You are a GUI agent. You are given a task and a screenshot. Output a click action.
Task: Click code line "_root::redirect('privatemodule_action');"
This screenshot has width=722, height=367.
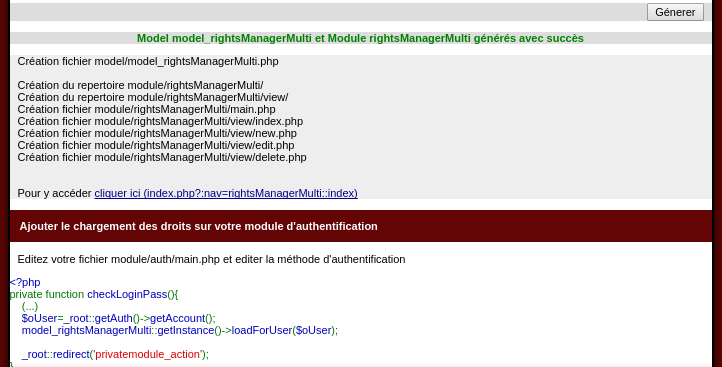[115, 354]
